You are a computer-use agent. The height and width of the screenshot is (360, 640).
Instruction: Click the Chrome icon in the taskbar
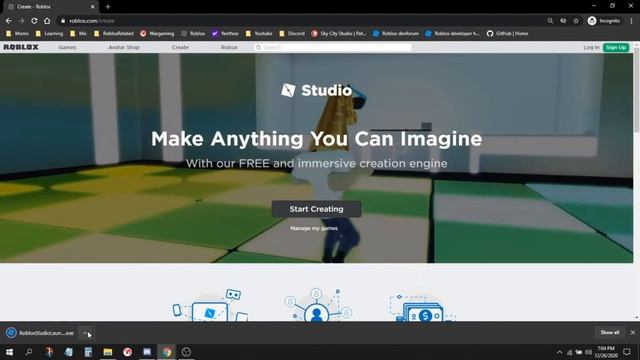point(167,352)
